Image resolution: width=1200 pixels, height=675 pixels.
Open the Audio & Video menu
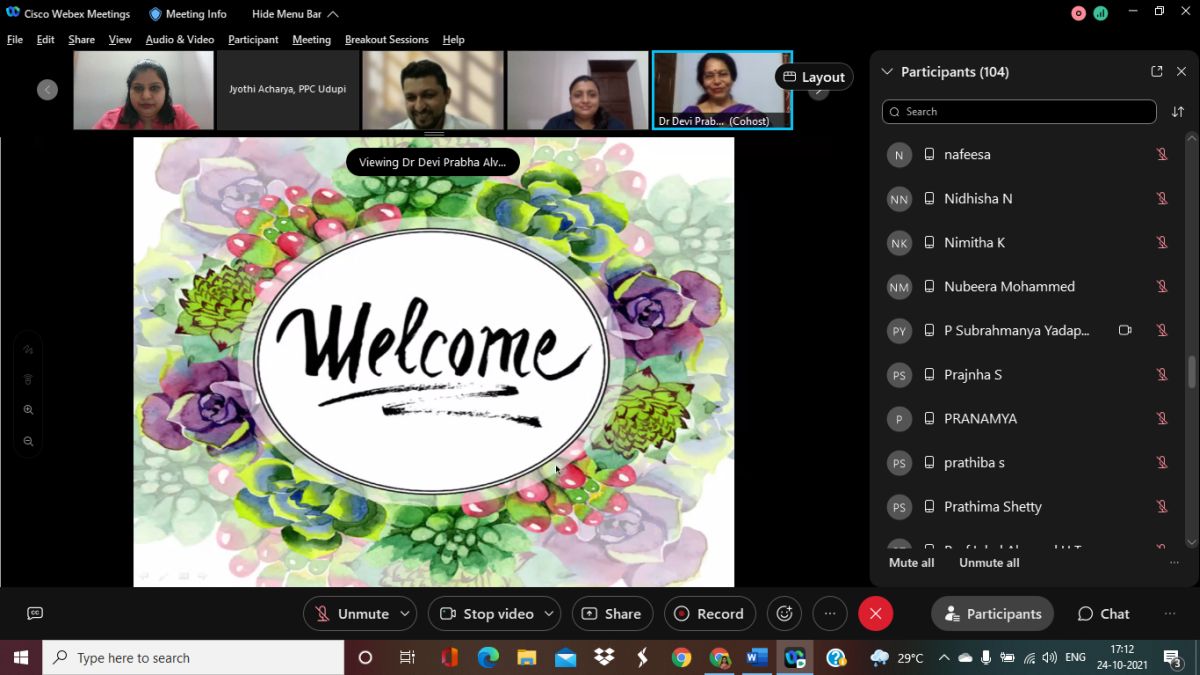click(x=179, y=40)
